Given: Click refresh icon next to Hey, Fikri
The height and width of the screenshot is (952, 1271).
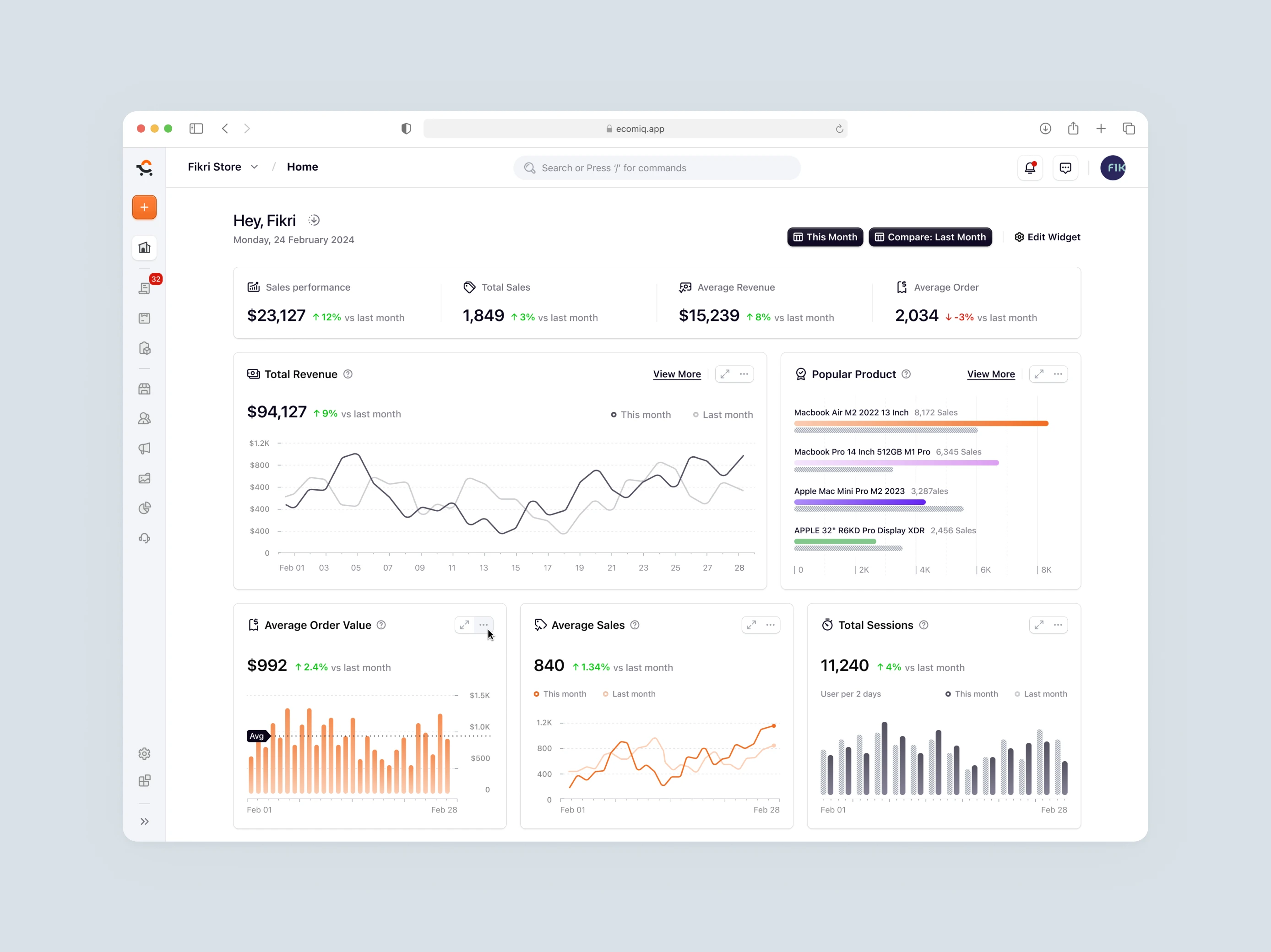Looking at the screenshot, I should pos(314,220).
